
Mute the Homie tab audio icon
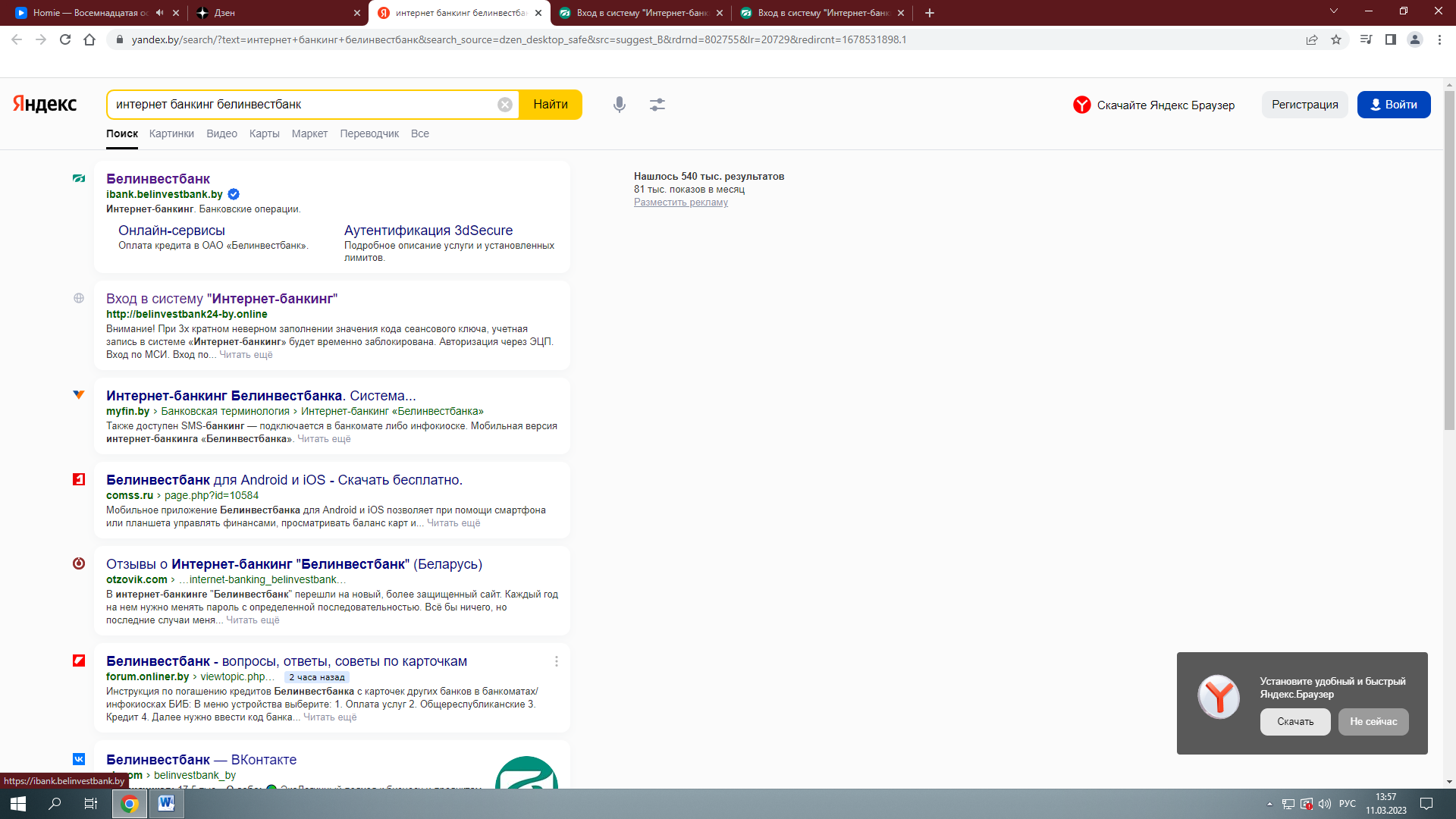tap(160, 13)
